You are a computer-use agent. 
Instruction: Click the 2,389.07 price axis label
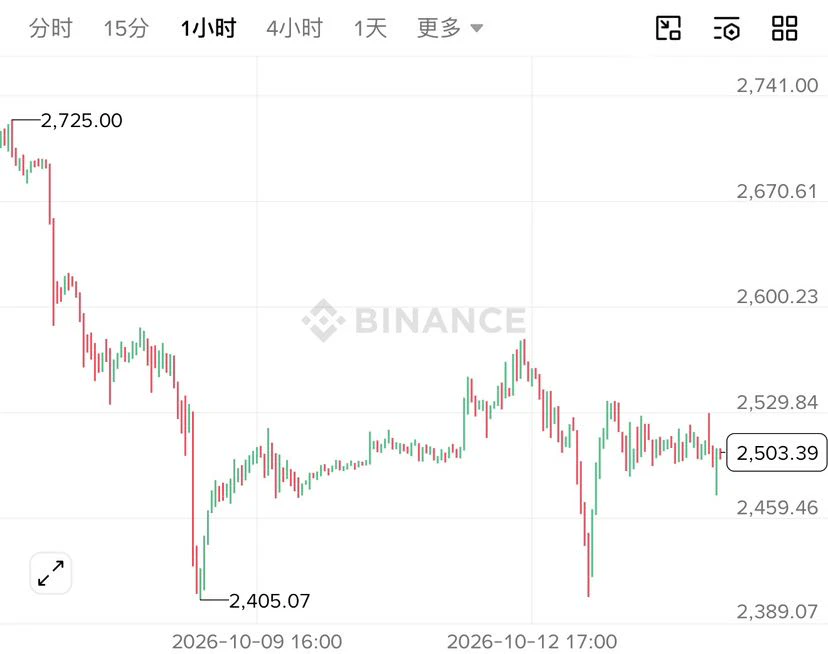coord(777,612)
